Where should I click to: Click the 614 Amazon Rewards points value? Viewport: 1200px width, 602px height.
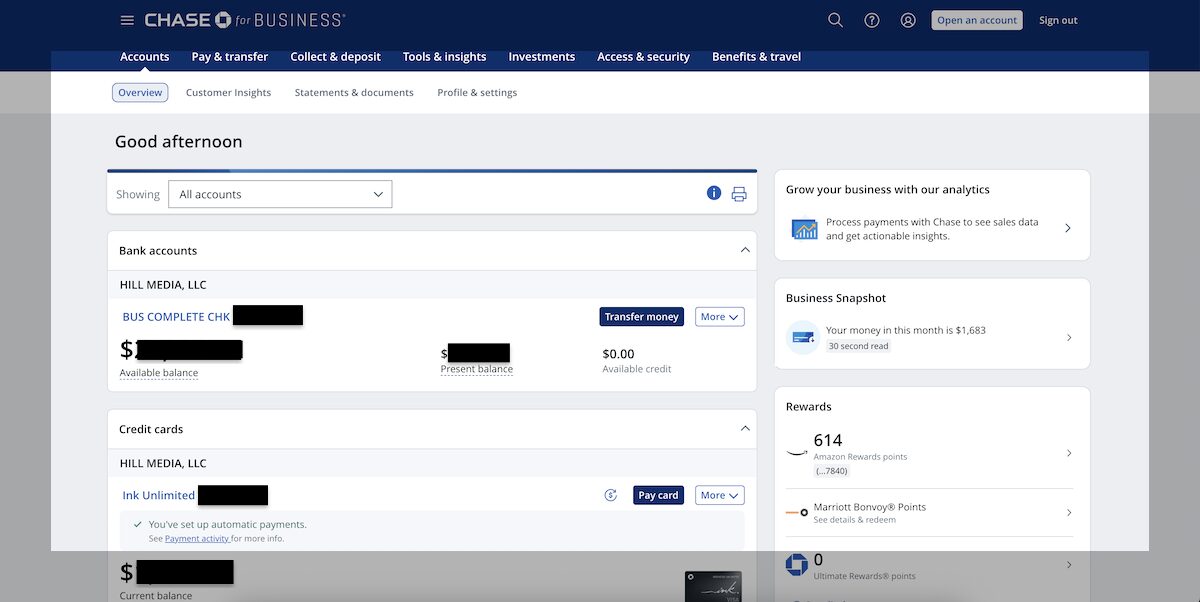coord(828,440)
